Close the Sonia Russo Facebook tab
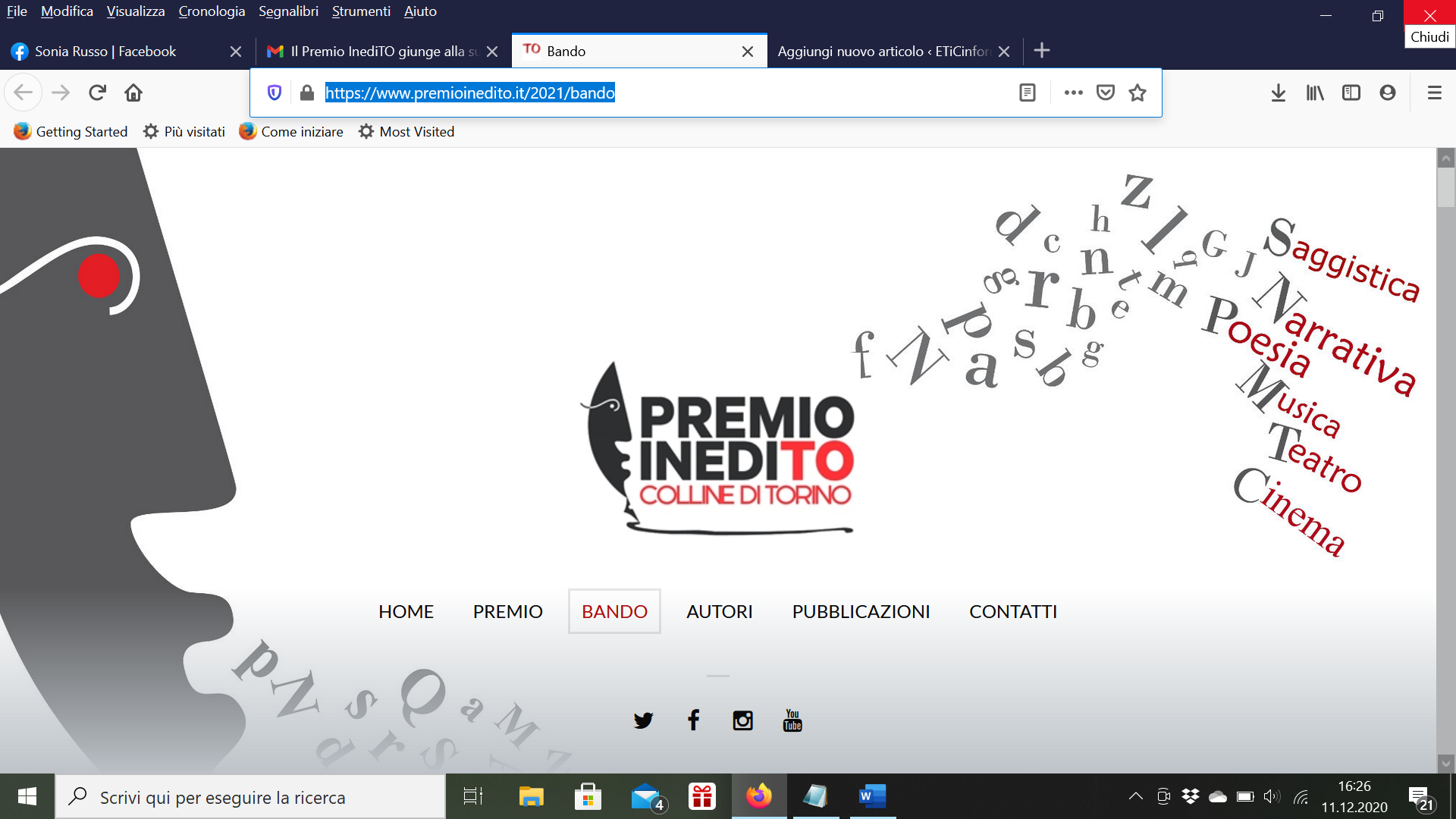Viewport: 1456px width, 819px height. tap(236, 52)
